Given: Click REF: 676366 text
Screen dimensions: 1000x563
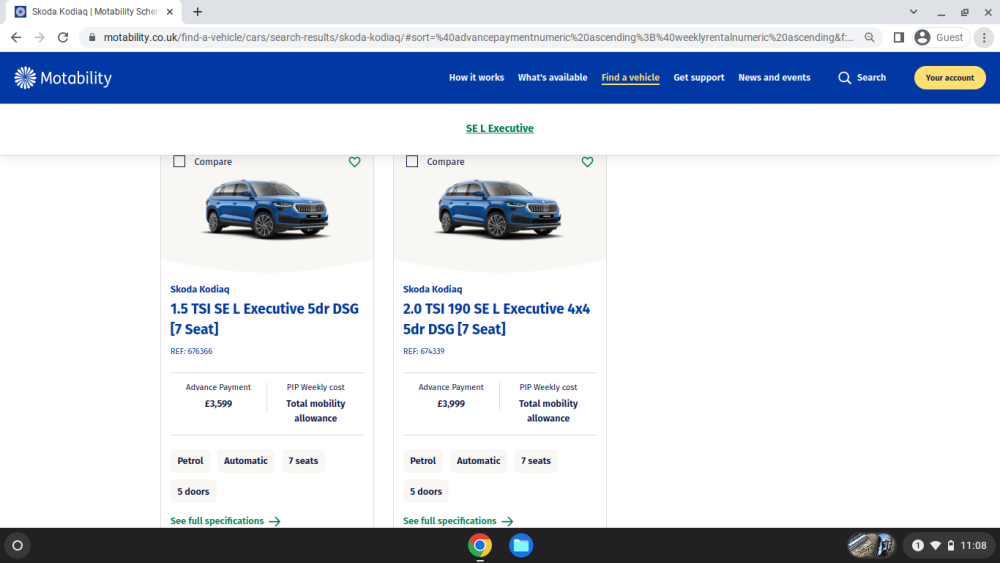Looking at the screenshot, I should tap(191, 351).
